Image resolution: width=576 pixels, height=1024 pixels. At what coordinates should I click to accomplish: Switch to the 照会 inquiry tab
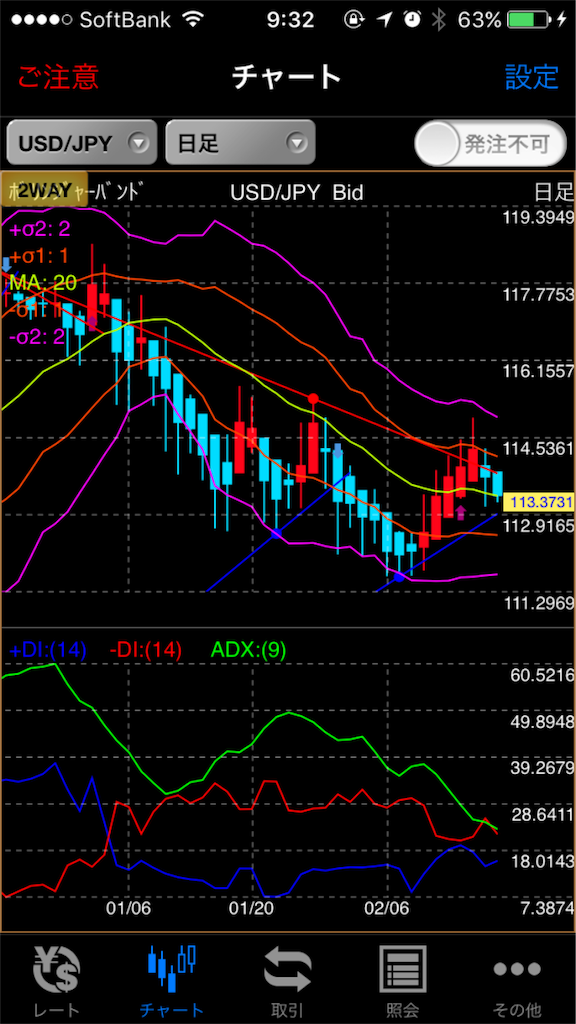(403, 980)
